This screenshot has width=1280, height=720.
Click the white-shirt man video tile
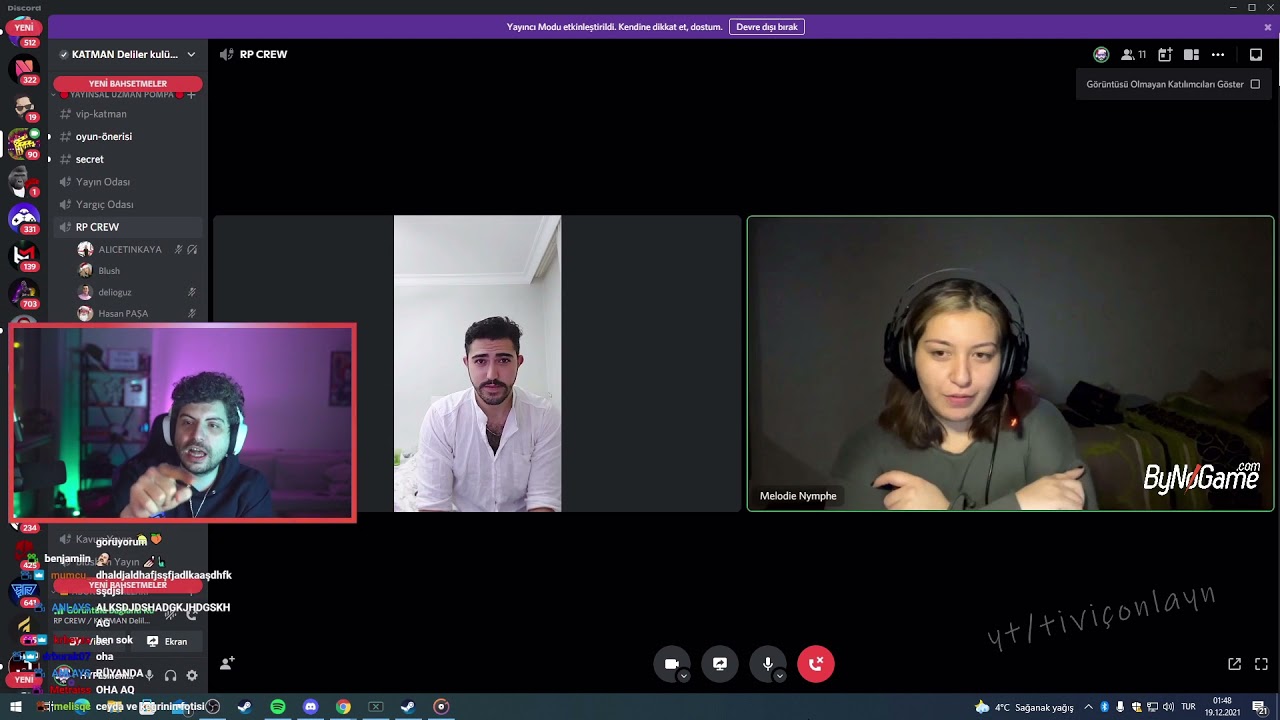(x=477, y=364)
